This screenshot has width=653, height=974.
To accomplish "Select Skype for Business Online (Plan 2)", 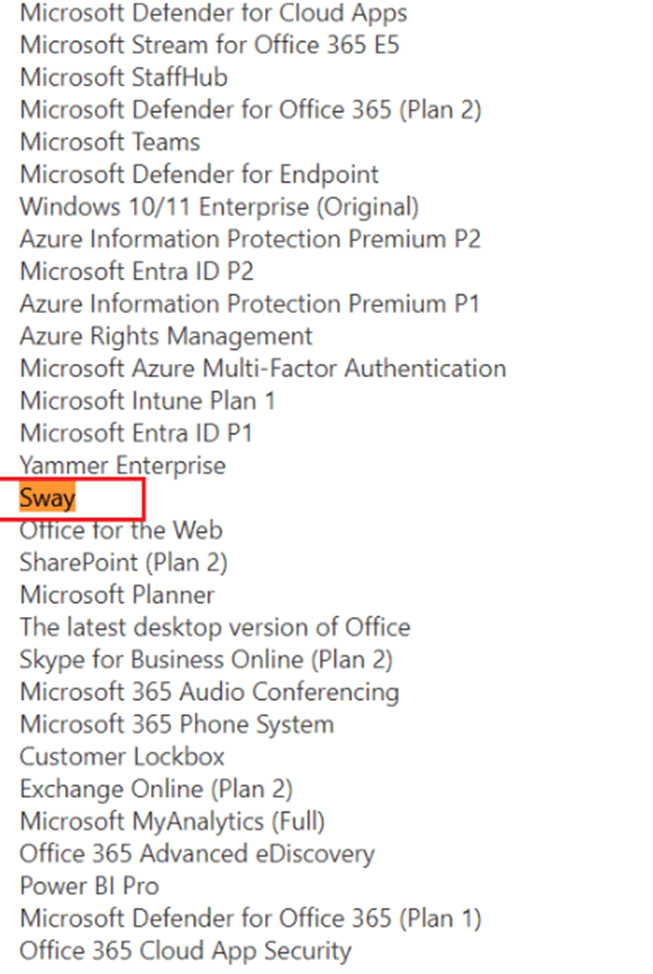I will coord(206,659).
